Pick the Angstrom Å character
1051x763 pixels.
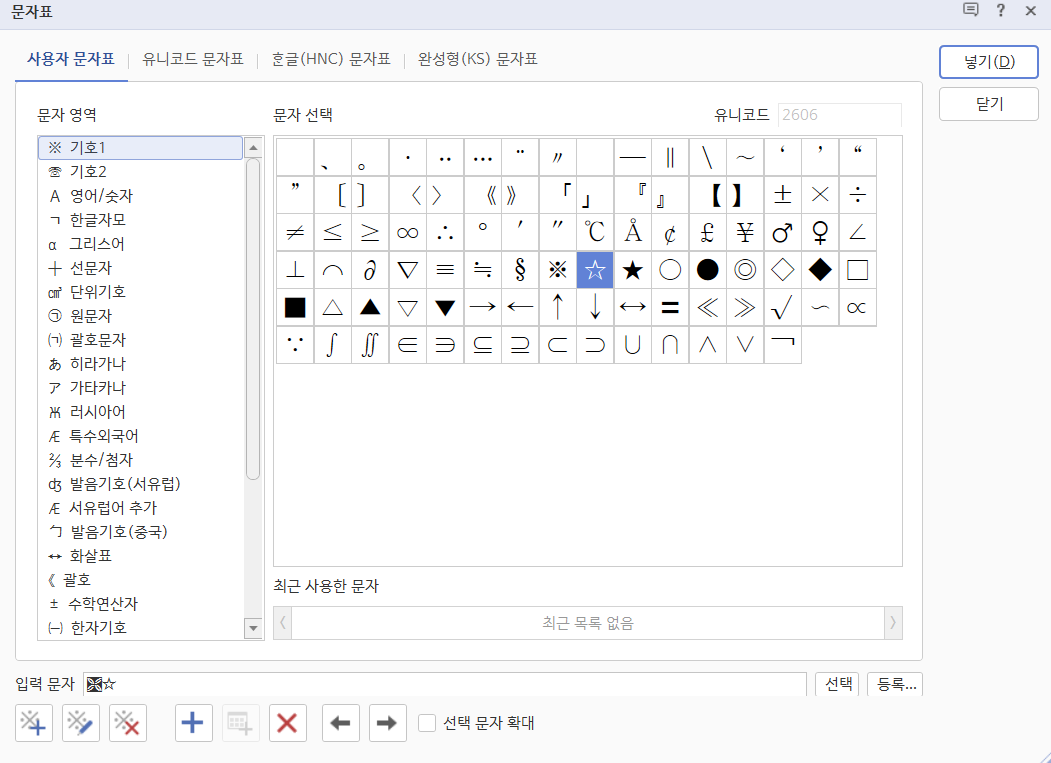coord(632,233)
